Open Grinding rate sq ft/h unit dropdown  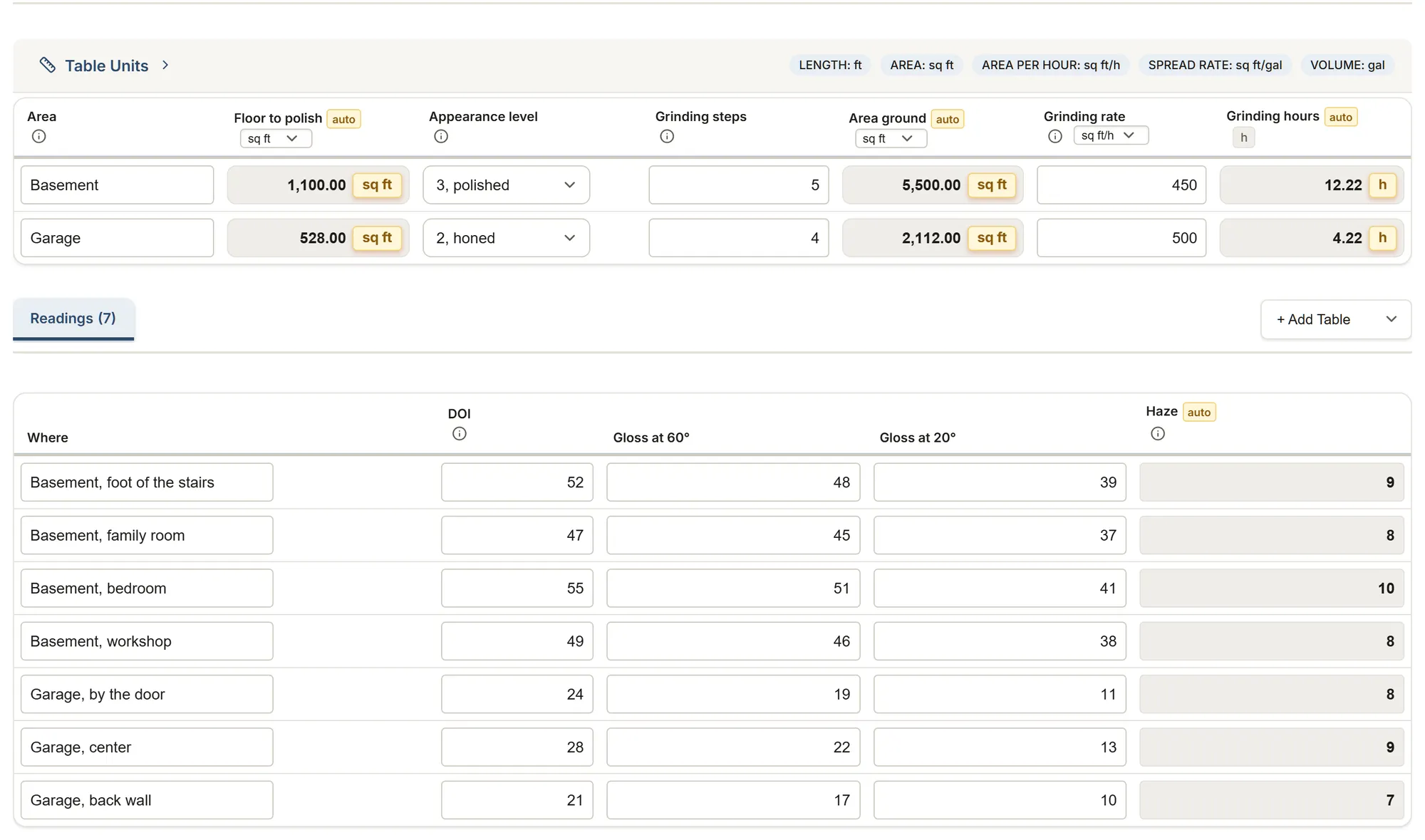coord(1111,135)
